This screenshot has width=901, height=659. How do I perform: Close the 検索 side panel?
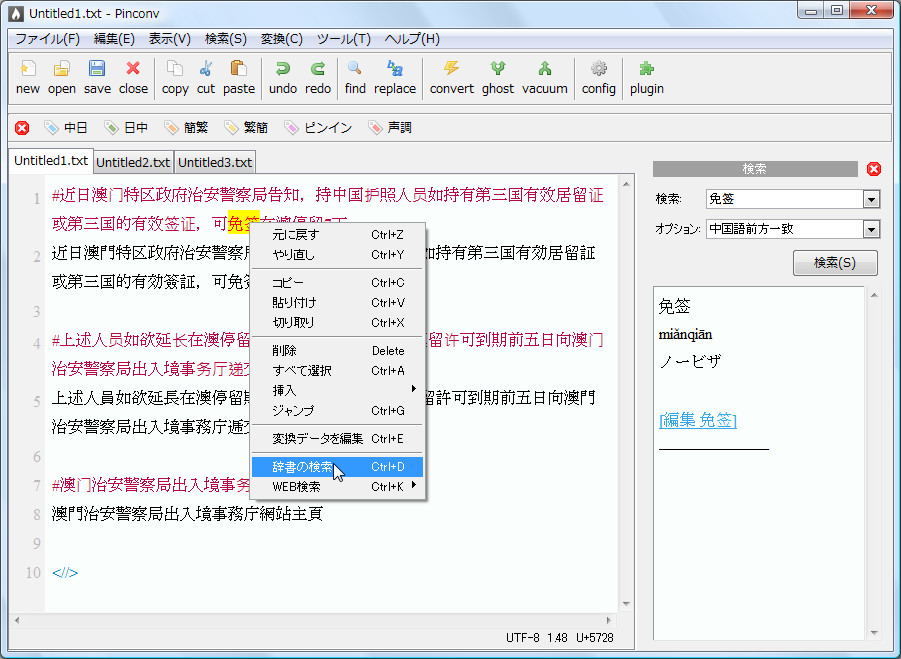874,169
